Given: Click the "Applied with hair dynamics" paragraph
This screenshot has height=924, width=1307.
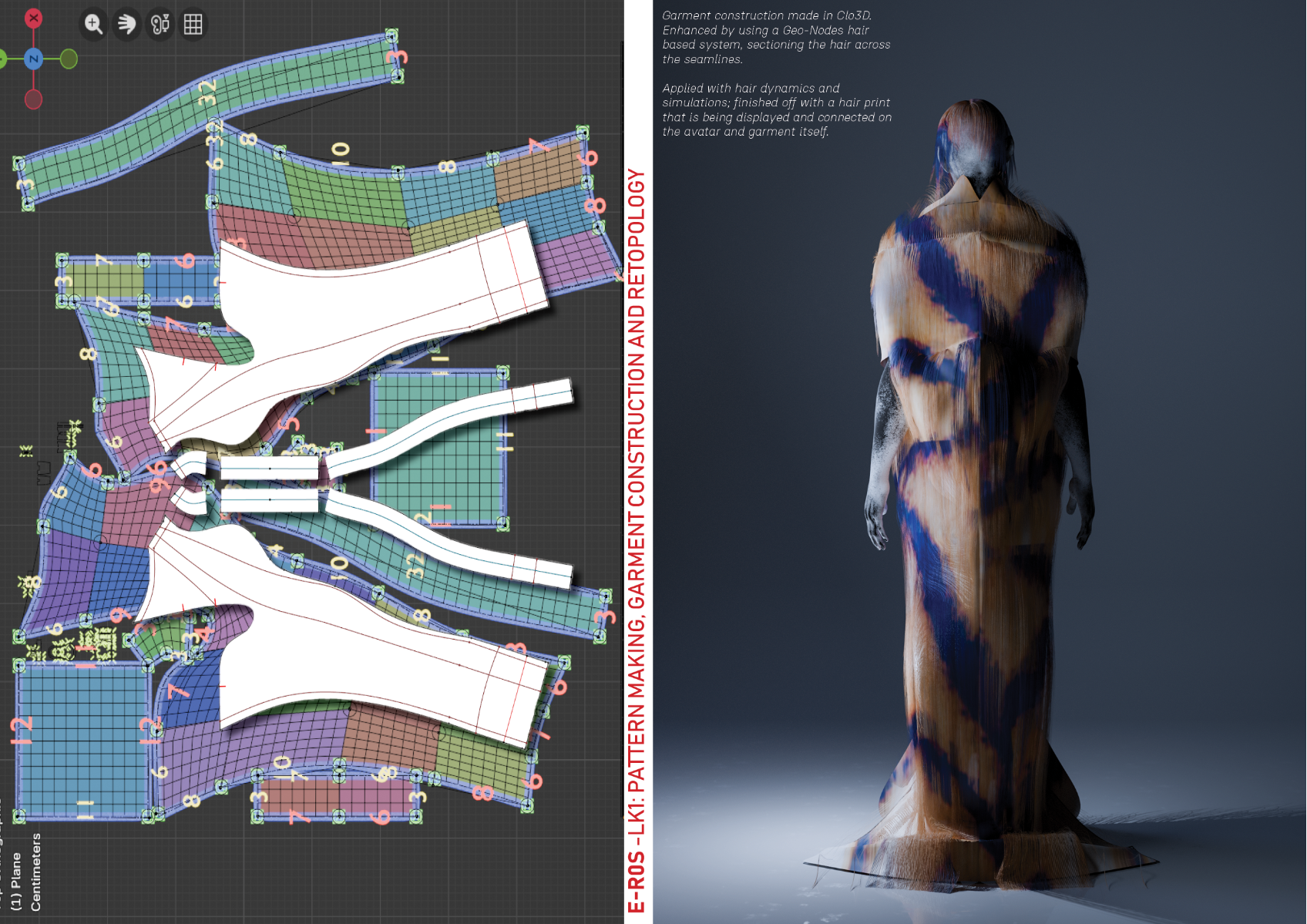Looking at the screenshot, I should pyautogui.click(x=776, y=109).
